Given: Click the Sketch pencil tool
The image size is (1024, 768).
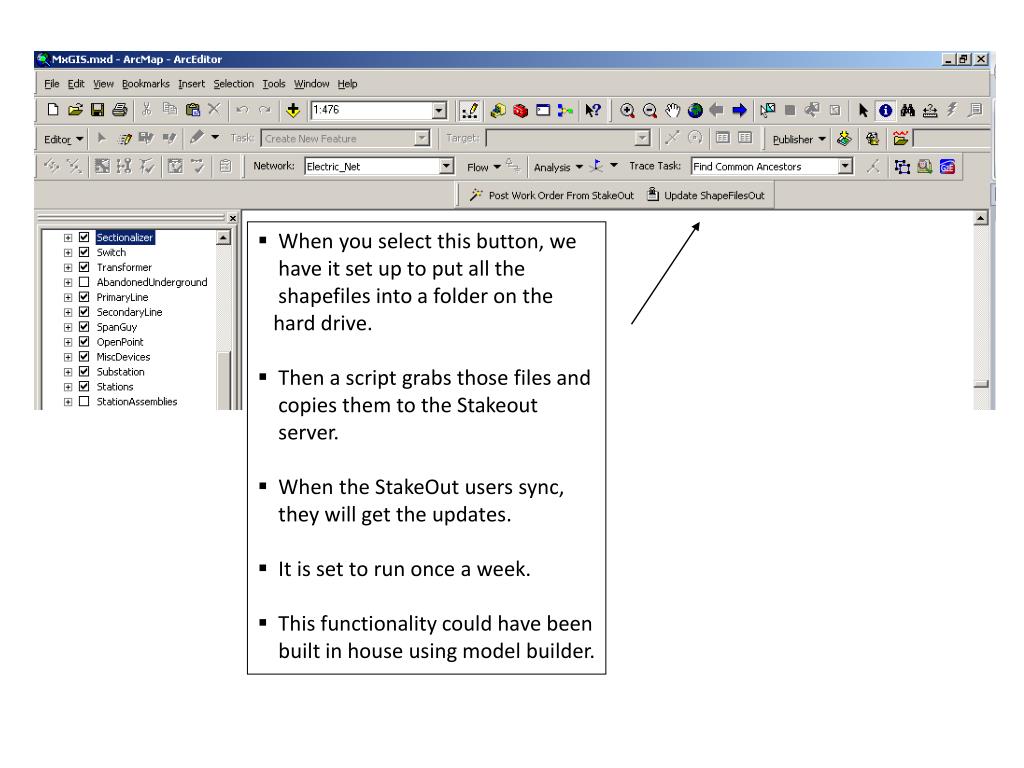Looking at the screenshot, I should [x=197, y=138].
